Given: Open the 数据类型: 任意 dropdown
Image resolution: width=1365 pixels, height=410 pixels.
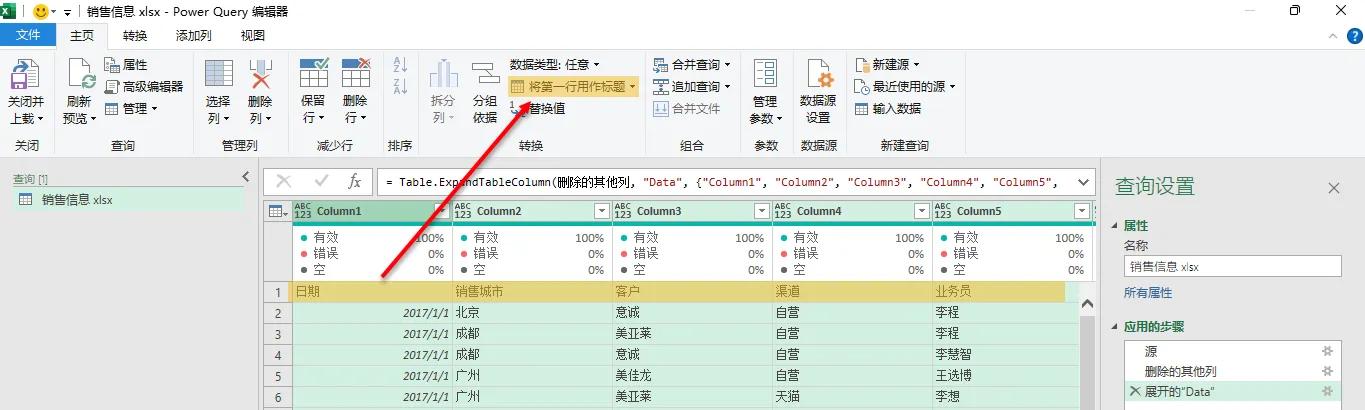Looking at the screenshot, I should coord(555,65).
